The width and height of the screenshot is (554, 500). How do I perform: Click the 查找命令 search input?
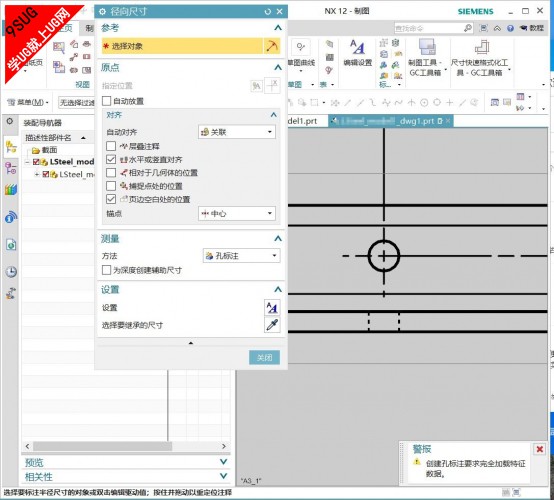pyautogui.click(x=428, y=28)
